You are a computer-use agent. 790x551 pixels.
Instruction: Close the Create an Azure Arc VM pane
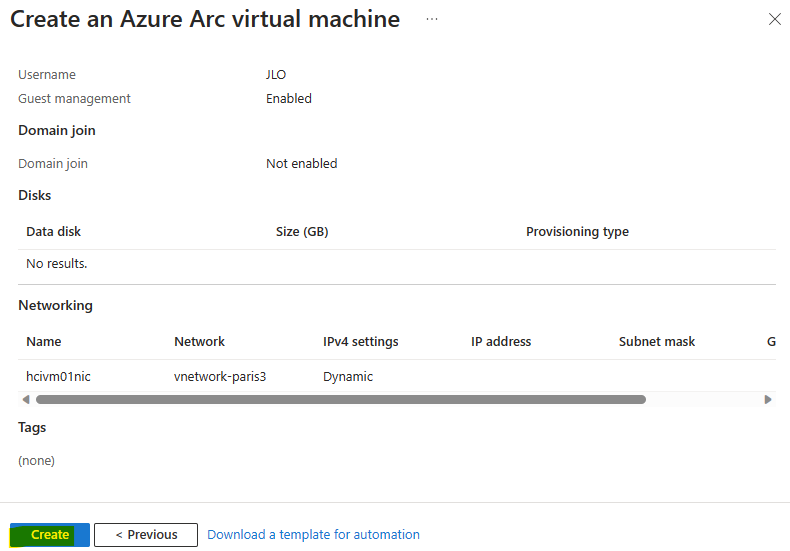[x=774, y=19]
